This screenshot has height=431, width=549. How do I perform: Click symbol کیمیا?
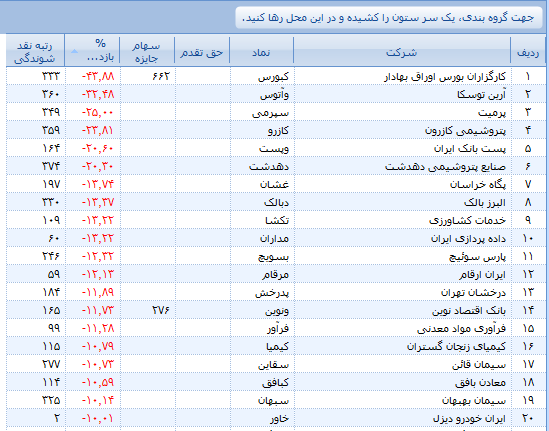278,347
